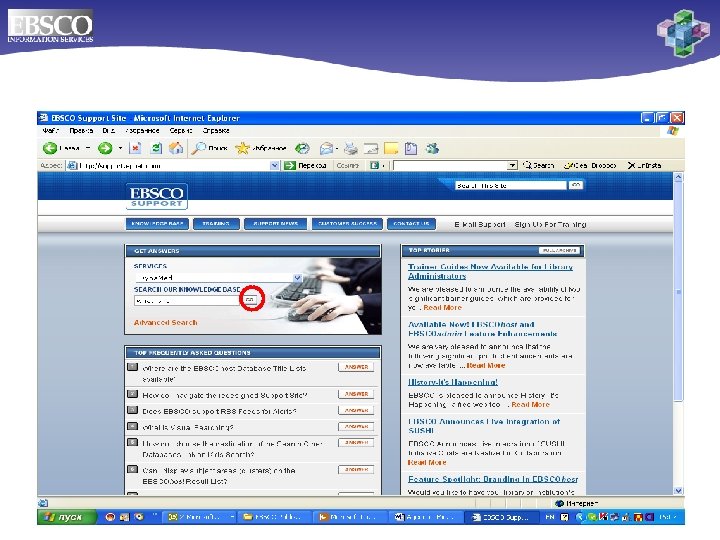Click the Переход go button

[305, 165]
